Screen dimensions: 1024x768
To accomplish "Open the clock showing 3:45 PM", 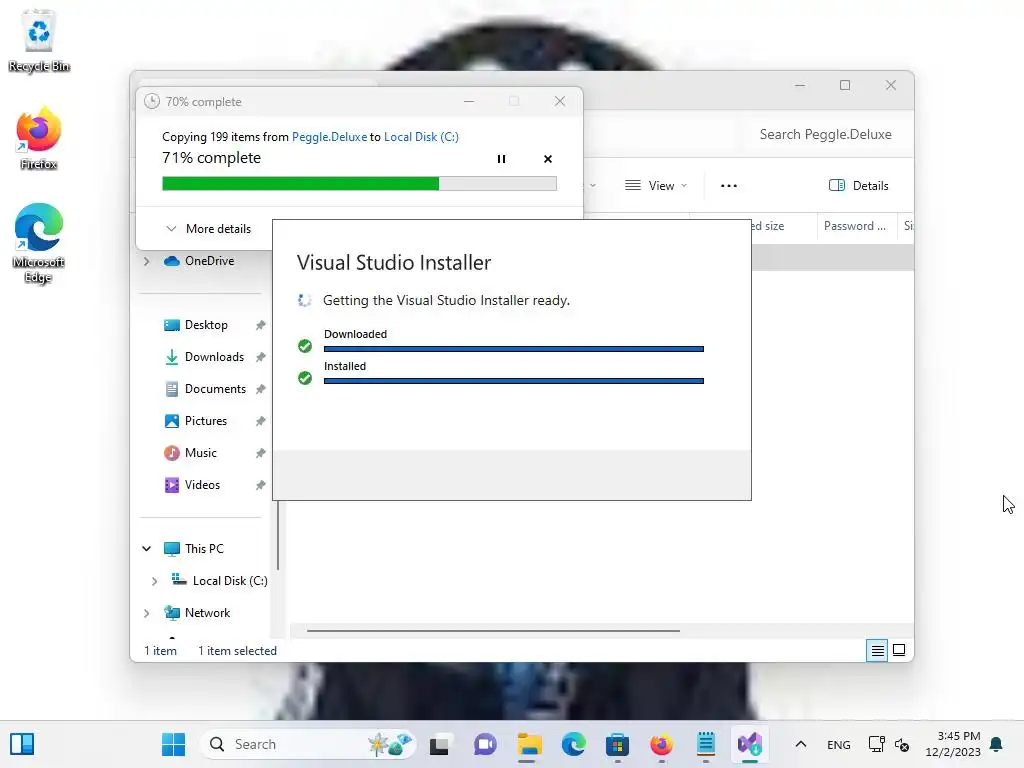I will (953, 744).
